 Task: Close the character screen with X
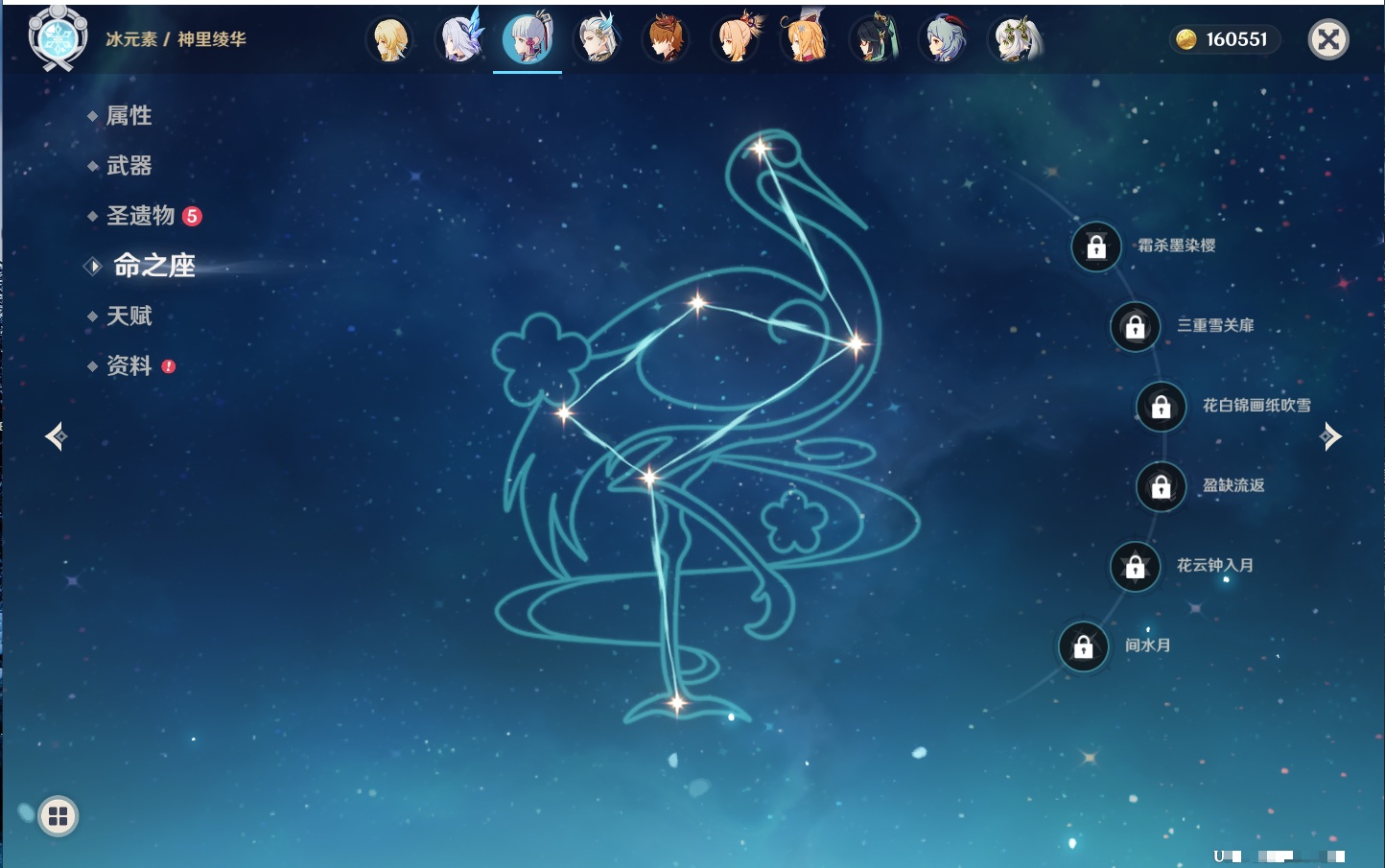1328,39
